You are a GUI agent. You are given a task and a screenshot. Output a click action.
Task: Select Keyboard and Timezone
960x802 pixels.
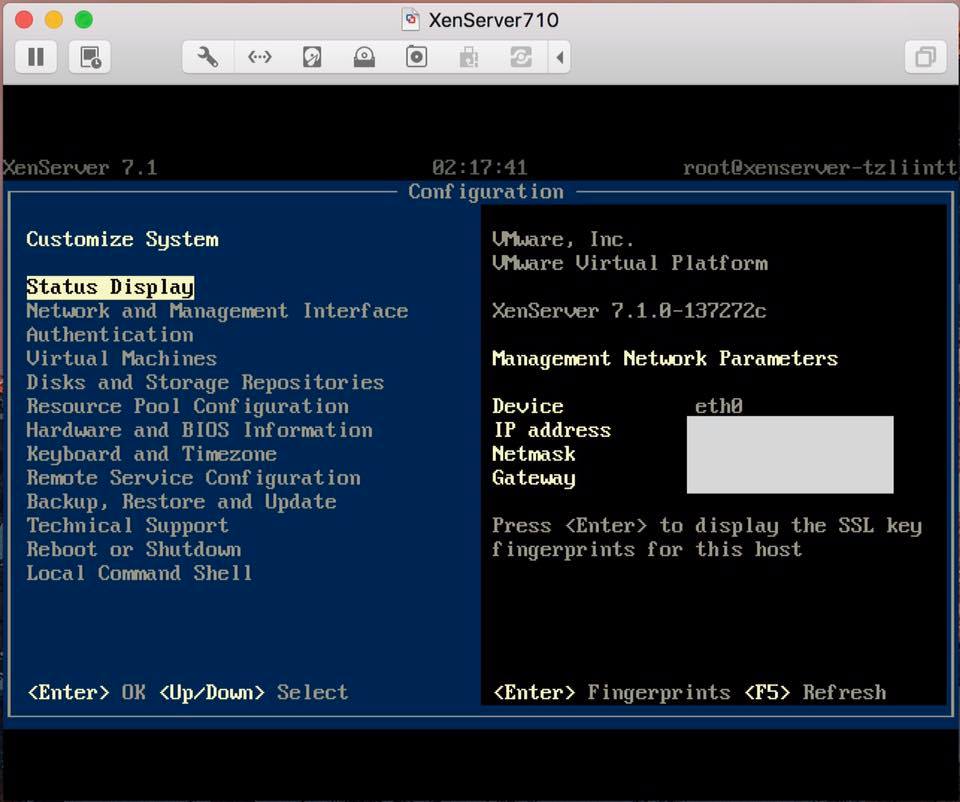coord(152,454)
